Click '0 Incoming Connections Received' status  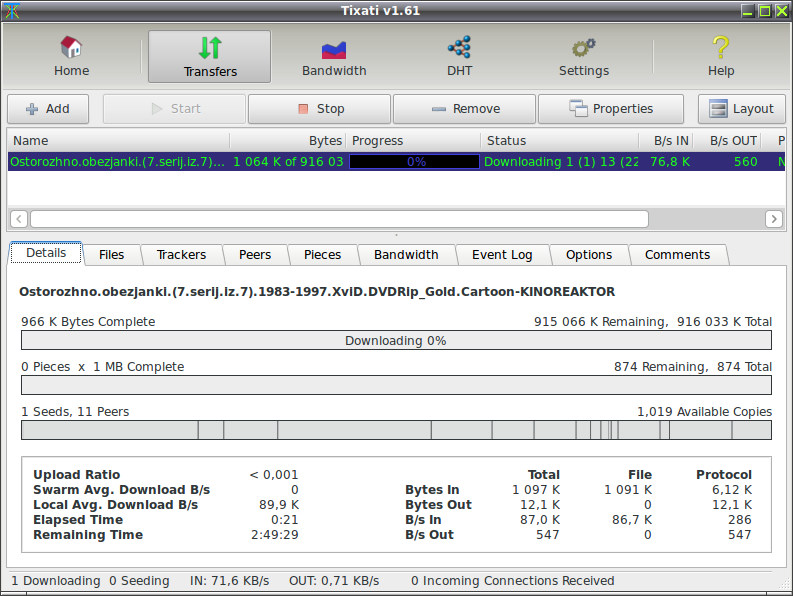(513, 581)
